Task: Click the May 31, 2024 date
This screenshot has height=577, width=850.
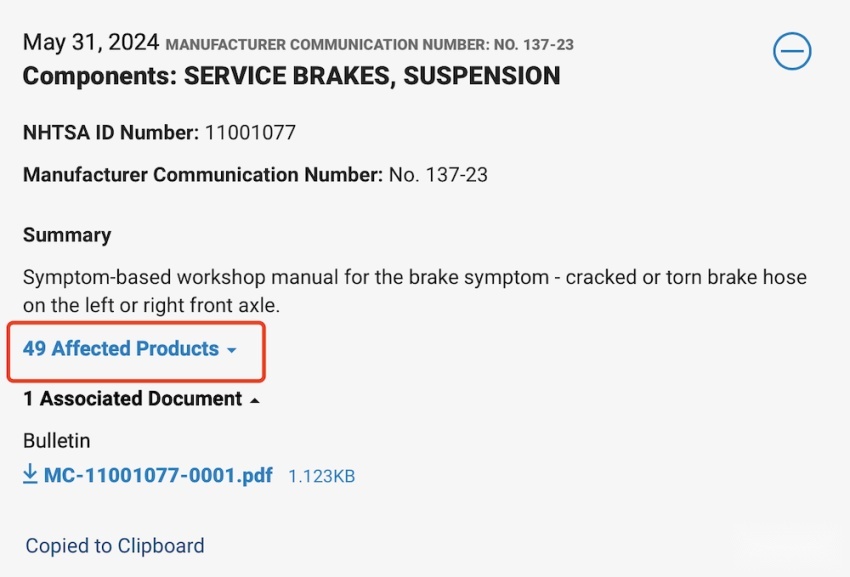Action: [x=91, y=42]
